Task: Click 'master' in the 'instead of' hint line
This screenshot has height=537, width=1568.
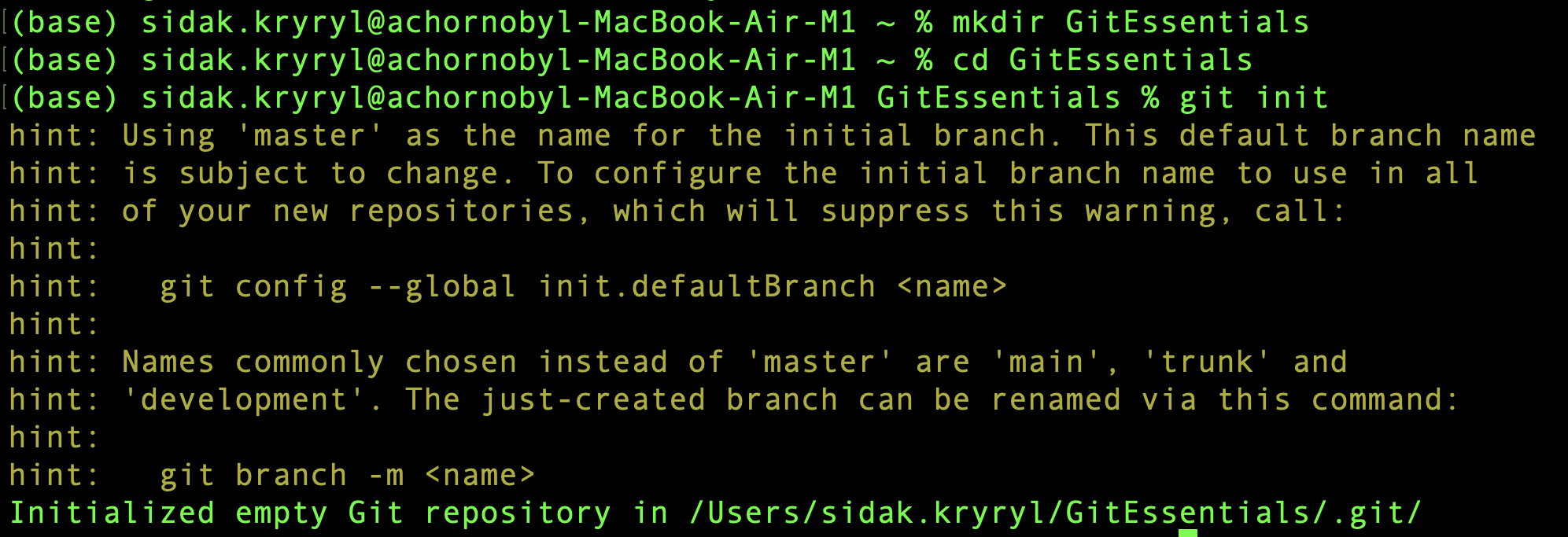Action: pyautogui.click(x=819, y=362)
